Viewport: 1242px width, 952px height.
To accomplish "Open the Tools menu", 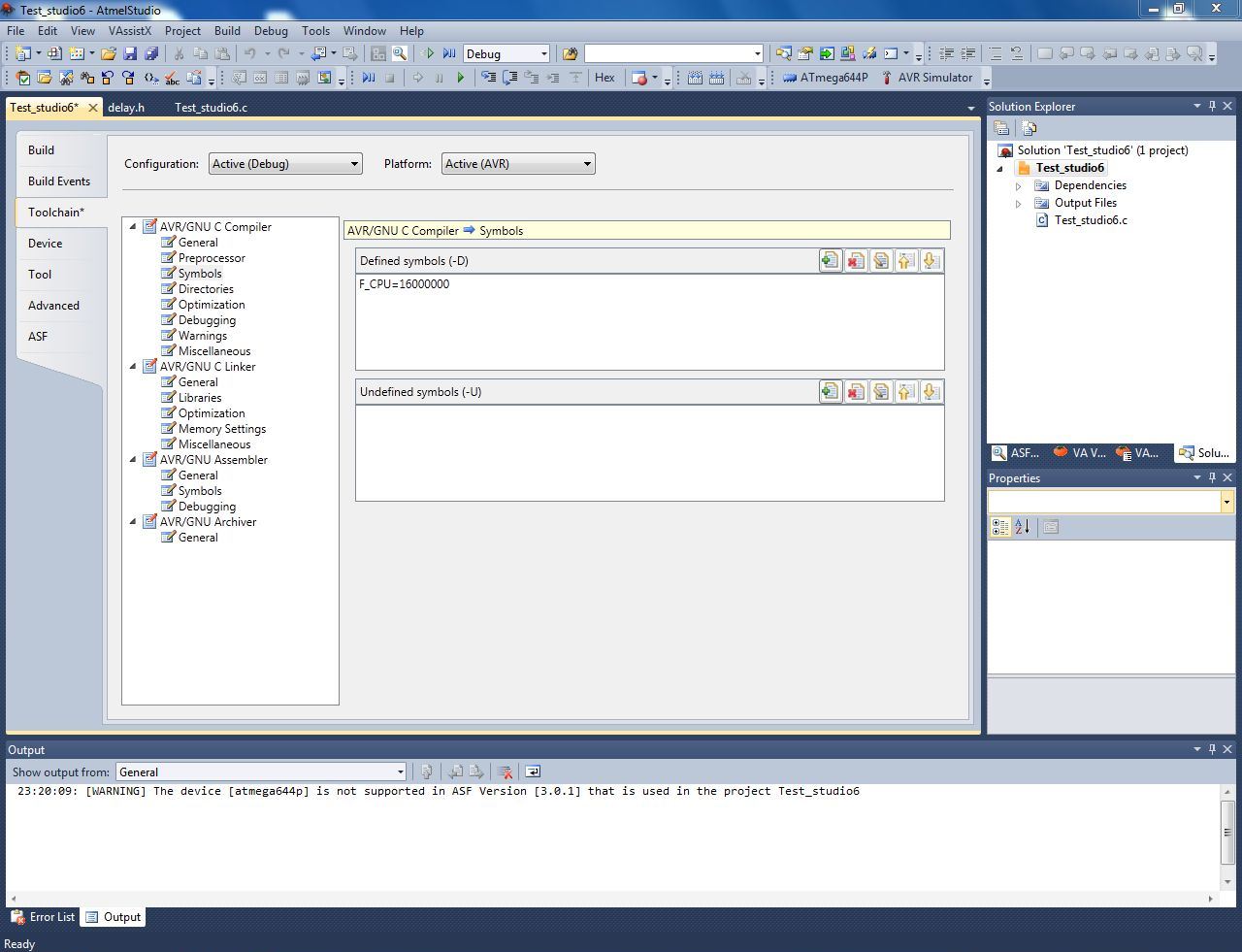I will point(315,31).
